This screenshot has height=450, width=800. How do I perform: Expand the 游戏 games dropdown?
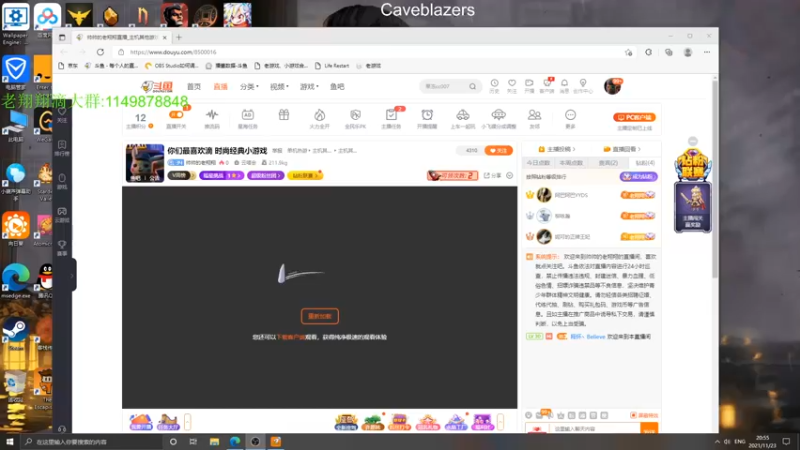pos(309,87)
